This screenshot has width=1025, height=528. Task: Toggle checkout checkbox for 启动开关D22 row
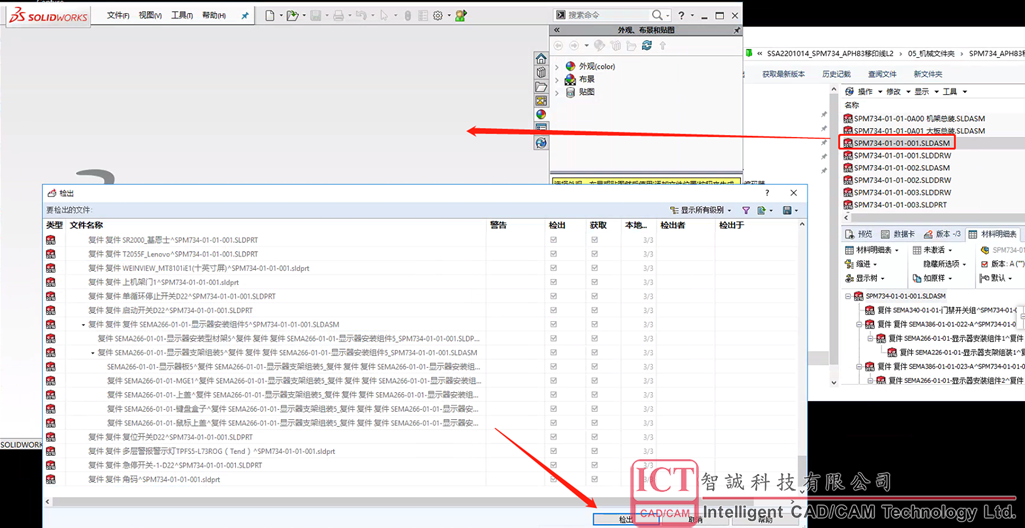coord(554,310)
